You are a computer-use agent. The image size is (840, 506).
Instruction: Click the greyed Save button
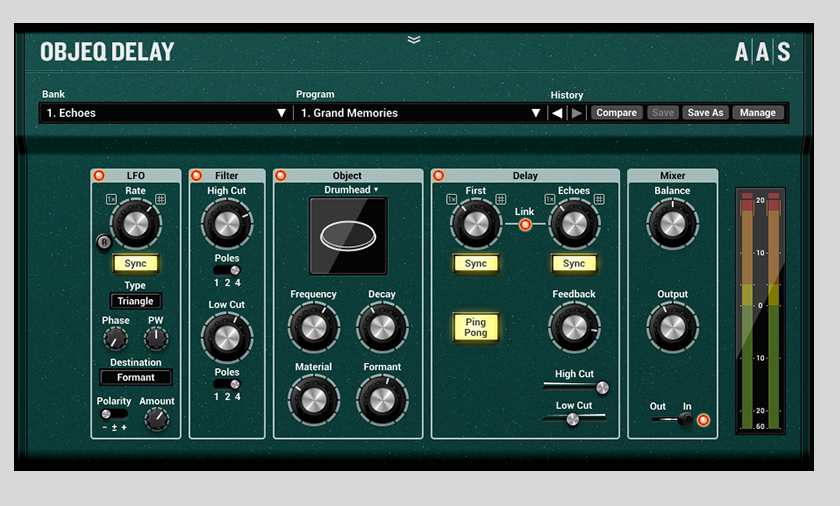click(x=663, y=113)
